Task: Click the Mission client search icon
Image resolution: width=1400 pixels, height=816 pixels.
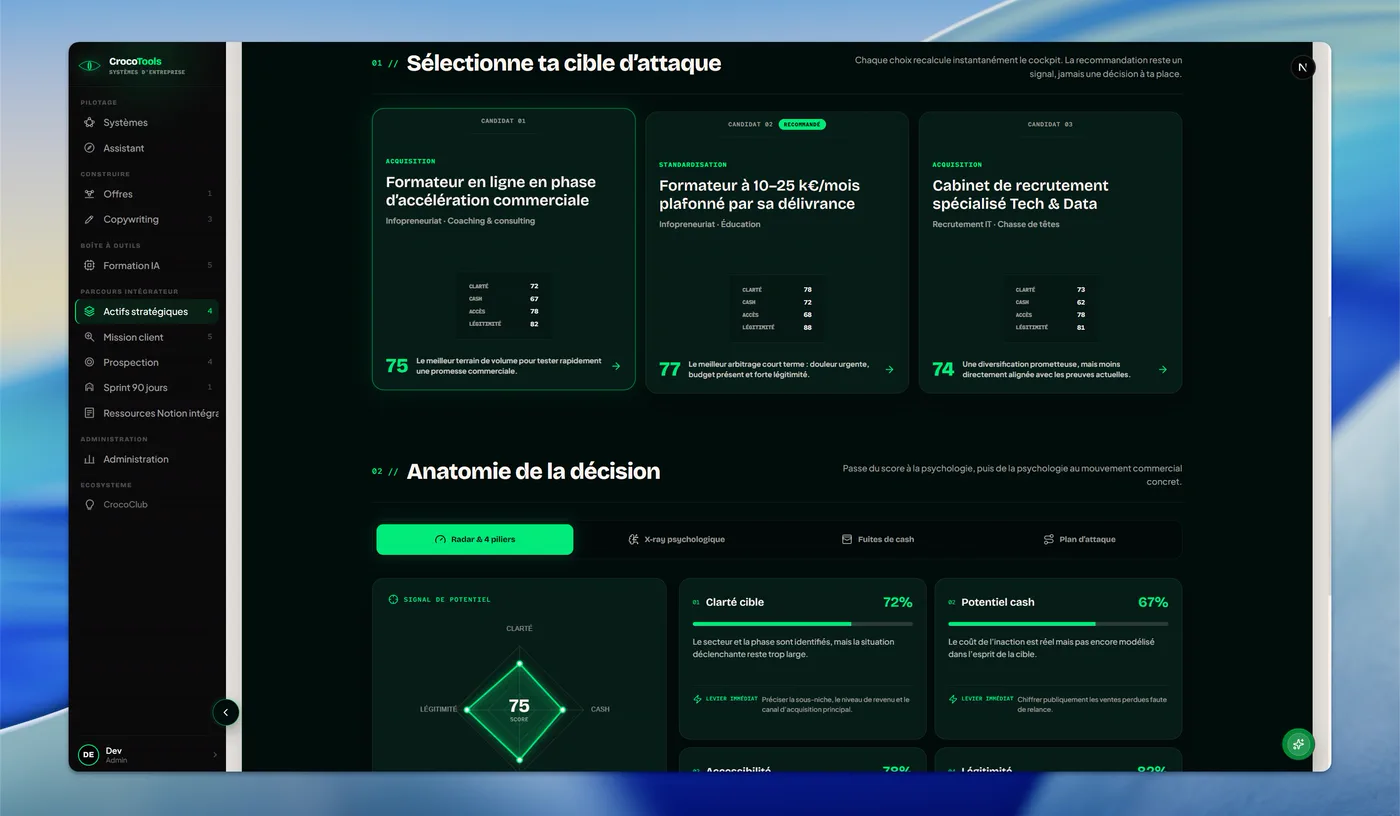Action: pos(89,337)
